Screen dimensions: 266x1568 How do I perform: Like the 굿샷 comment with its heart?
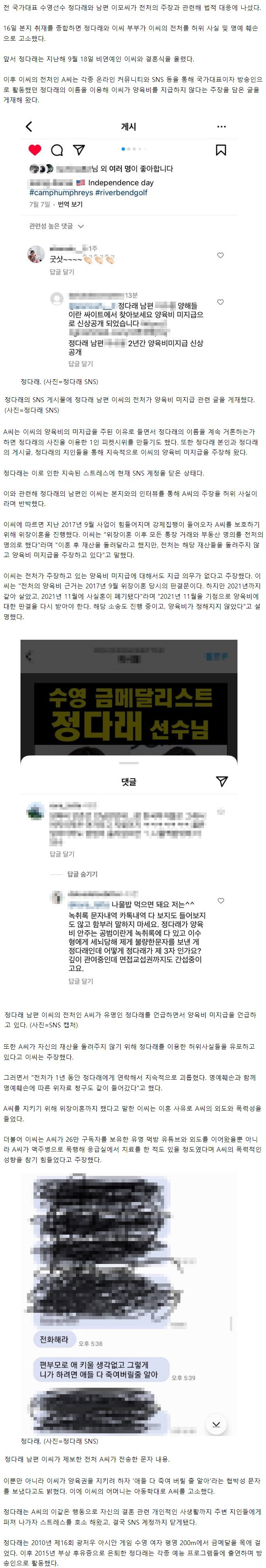[x=220, y=255]
